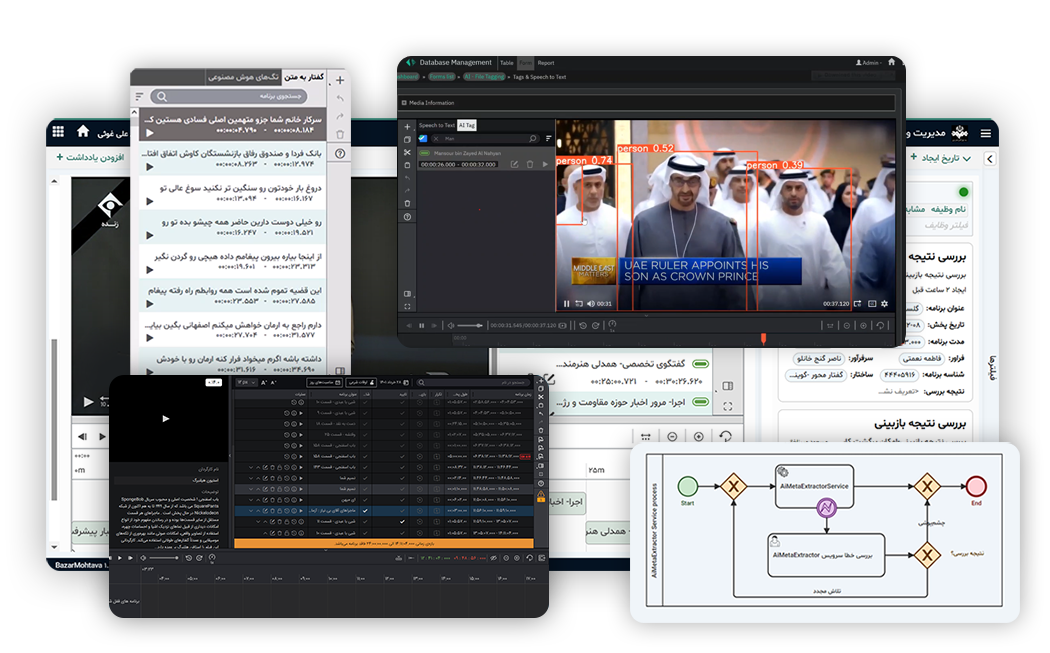Image resolution: width=1050 pixels, height=653 pixels.
Task: Click the sort icon left of the Persian search field
Action: (x=139, y=96)
